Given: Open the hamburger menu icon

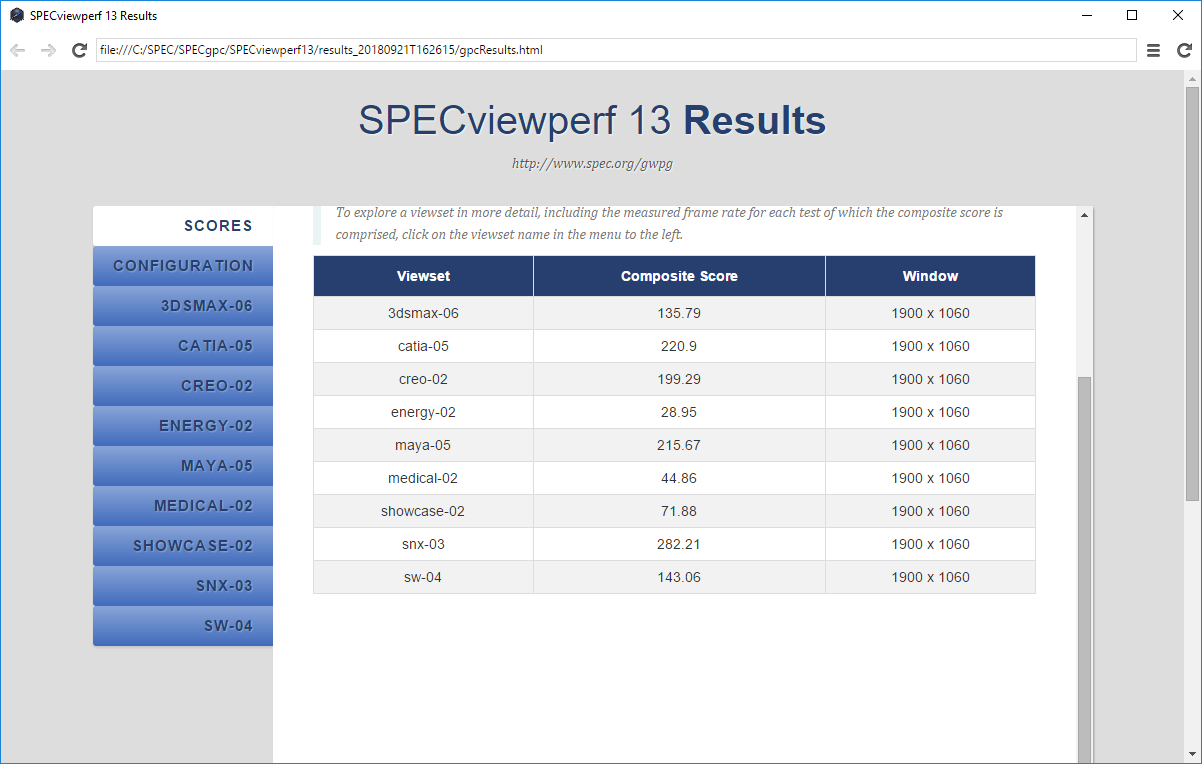Looking at the screenshot, I should pyautogui.click(x=1153, y=50).
